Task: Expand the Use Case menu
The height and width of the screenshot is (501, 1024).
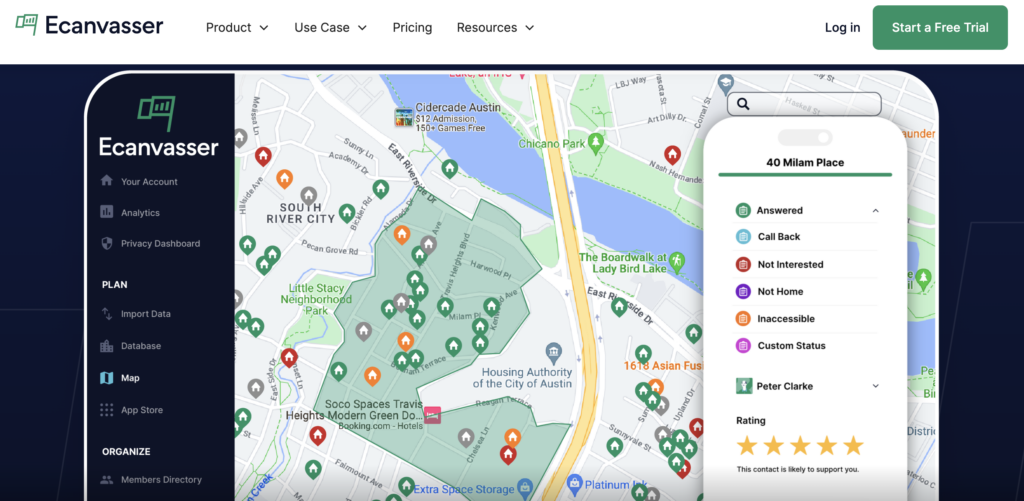Action: click(330, 27)
